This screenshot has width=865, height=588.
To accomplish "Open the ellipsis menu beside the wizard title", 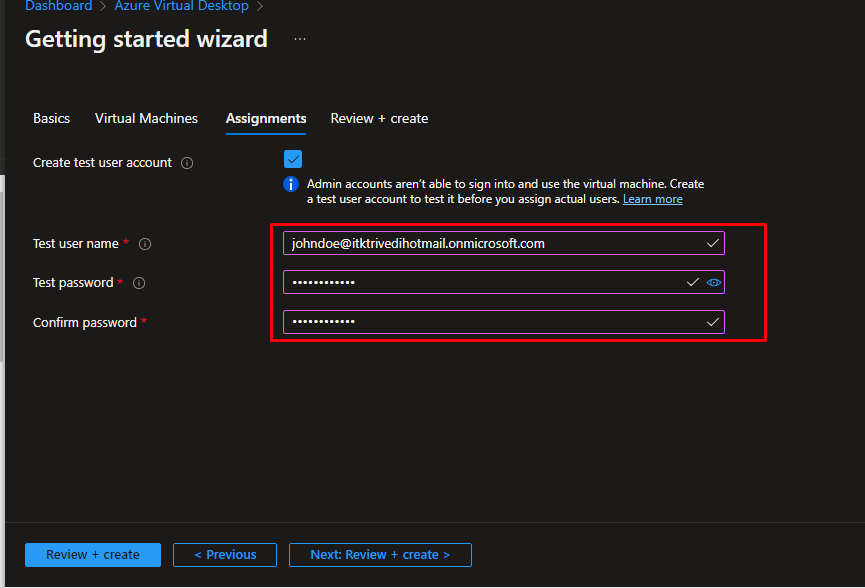I will (300, 39).
